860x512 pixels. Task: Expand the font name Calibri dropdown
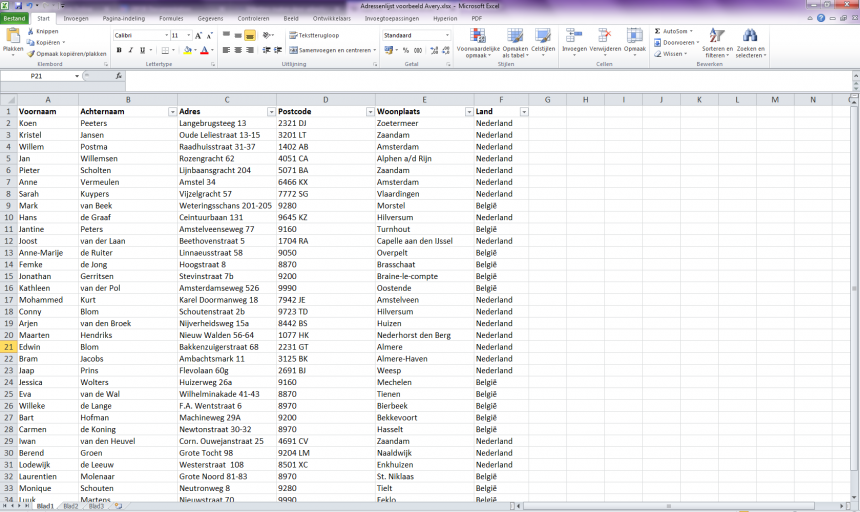(165, 35)
